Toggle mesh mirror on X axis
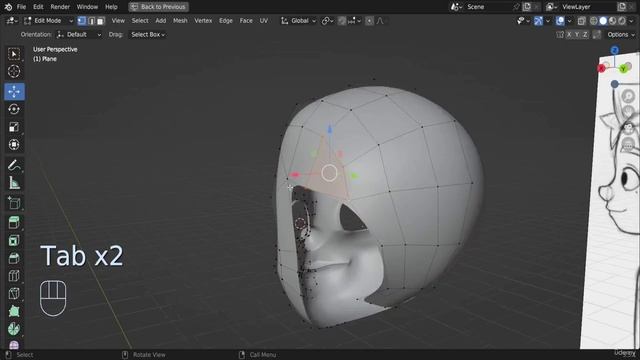Screen dimensions: 640x360 (569, 35)
